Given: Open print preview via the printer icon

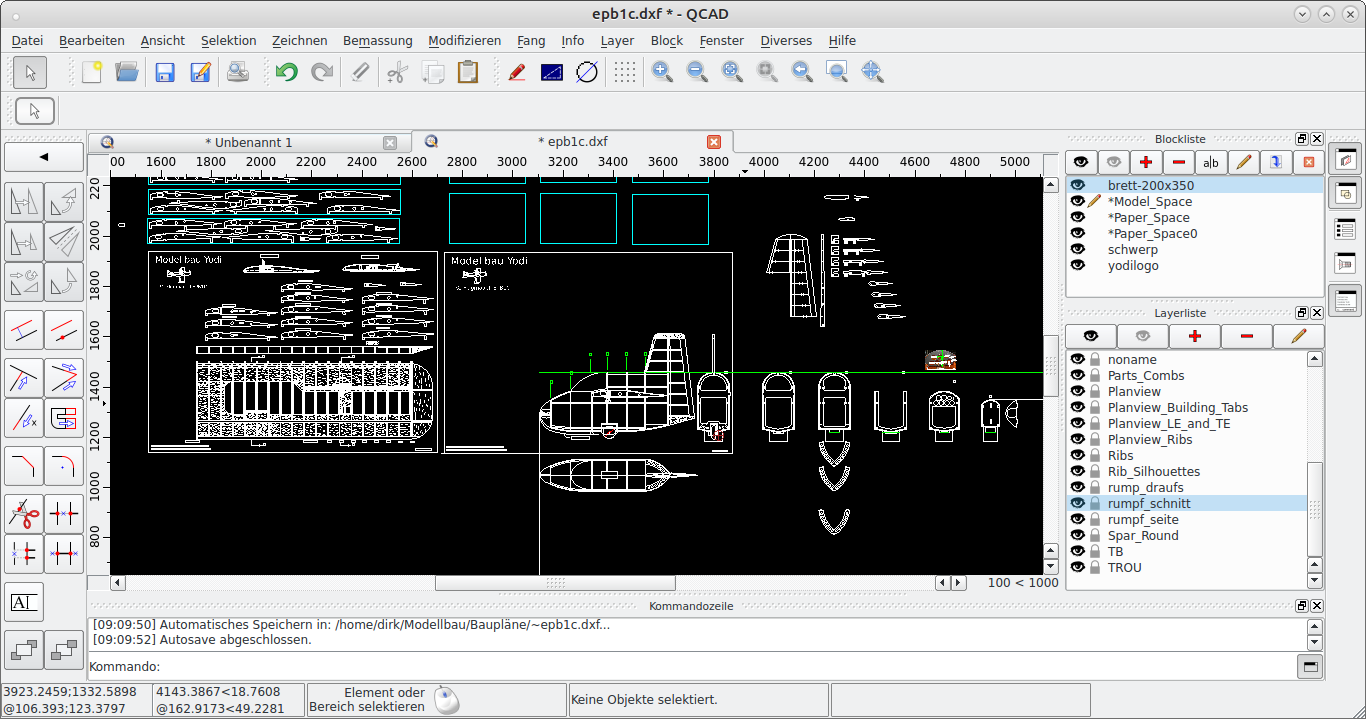Looking at the screenshot, I should pos(238,72).
